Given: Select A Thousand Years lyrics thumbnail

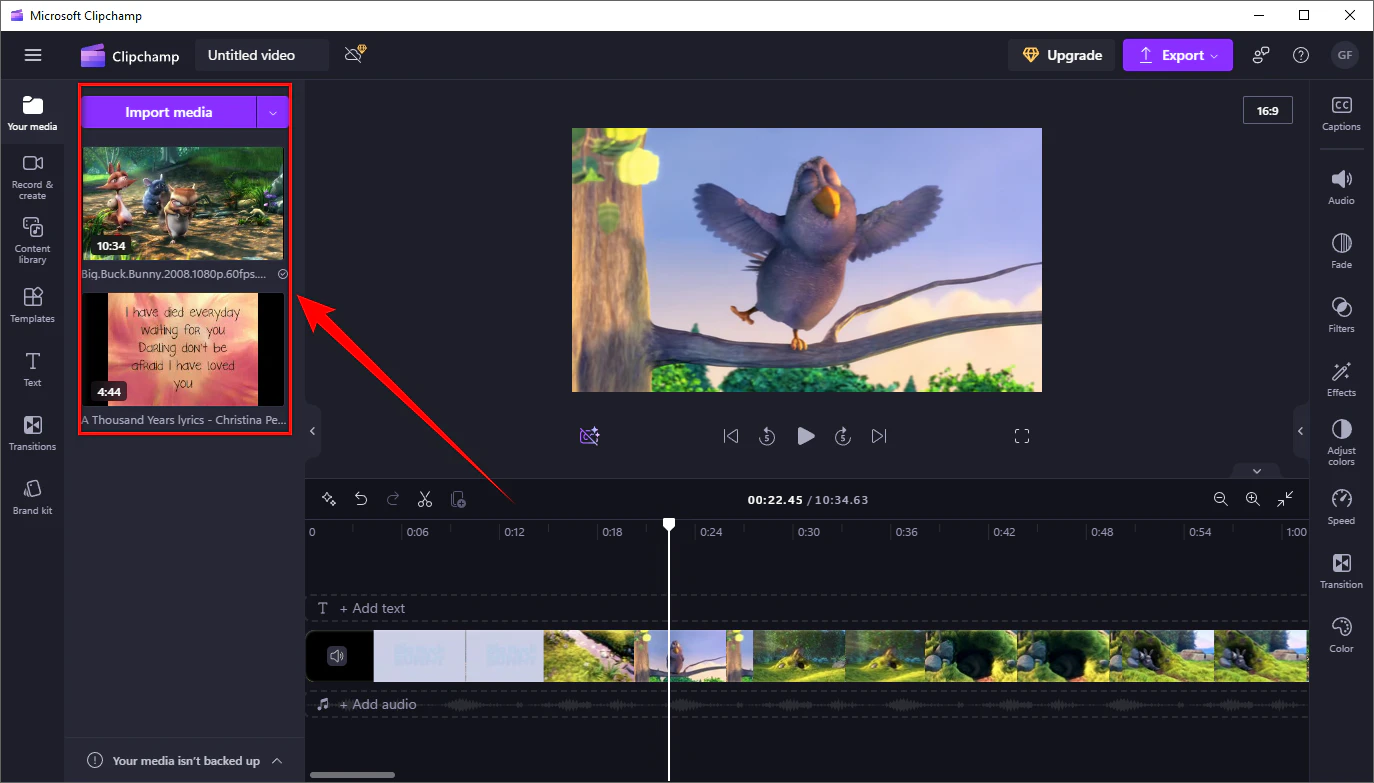Looking at the screenshot, I should (x=183, y=349).
